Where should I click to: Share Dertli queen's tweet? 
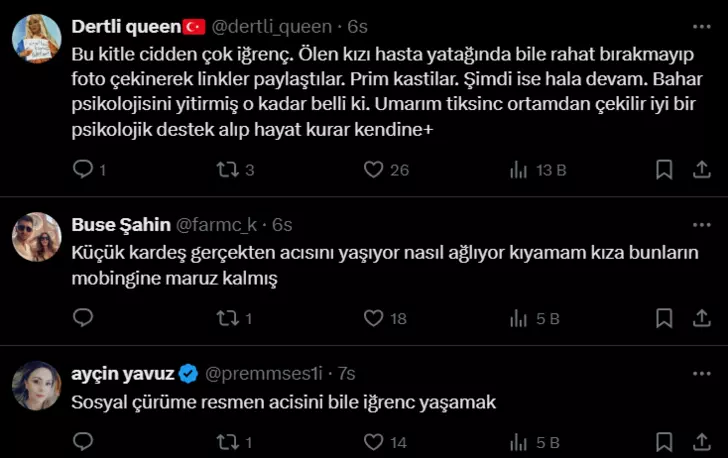702,170
